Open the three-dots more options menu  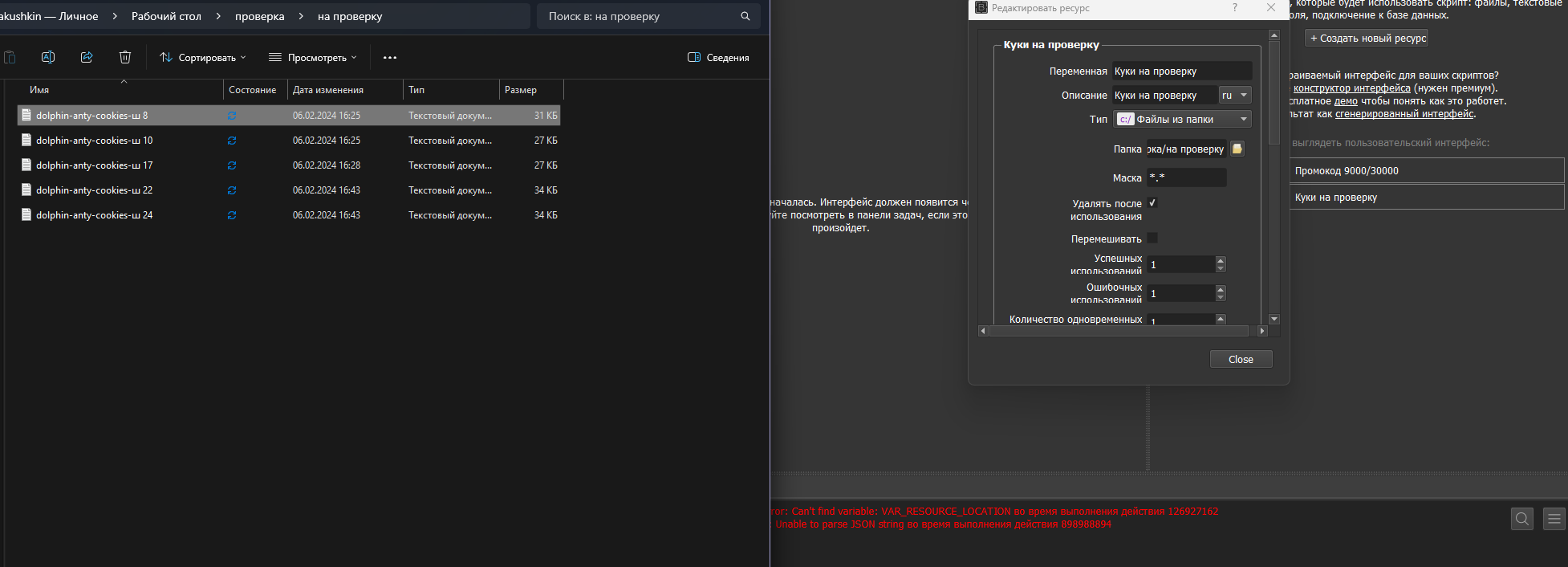coord(390,58)
